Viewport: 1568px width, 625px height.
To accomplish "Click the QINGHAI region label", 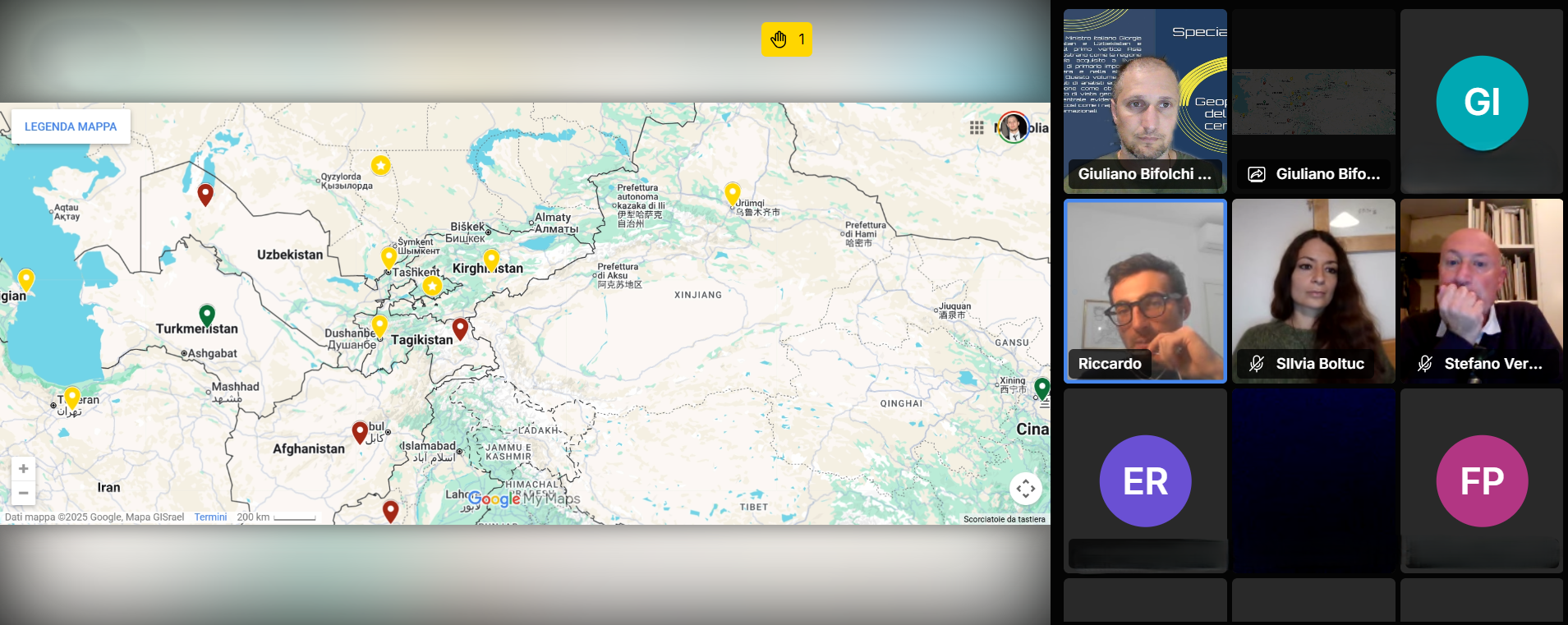I will (901, 403).
